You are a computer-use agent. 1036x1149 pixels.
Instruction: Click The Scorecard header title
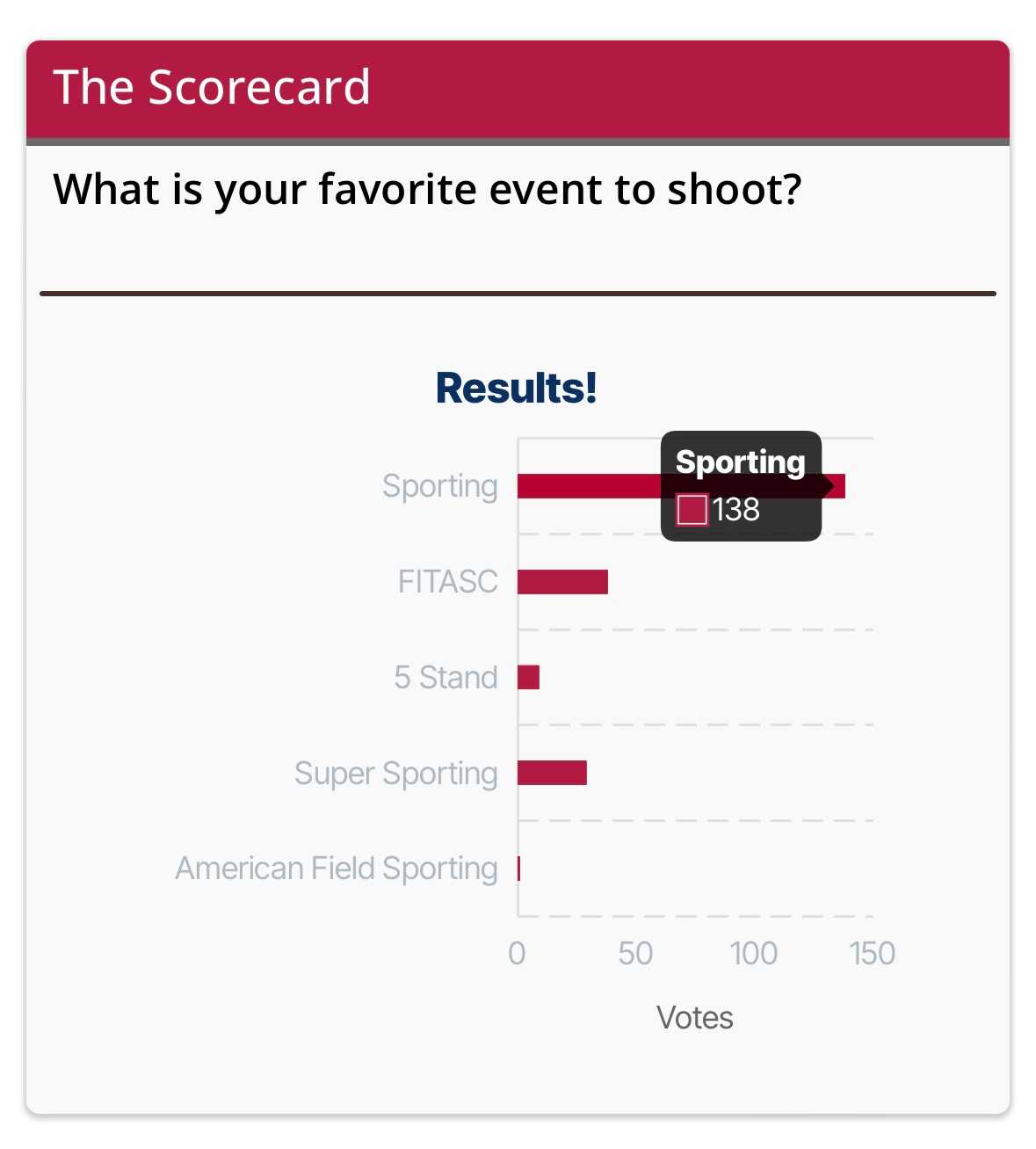click(x=212, y=87)
